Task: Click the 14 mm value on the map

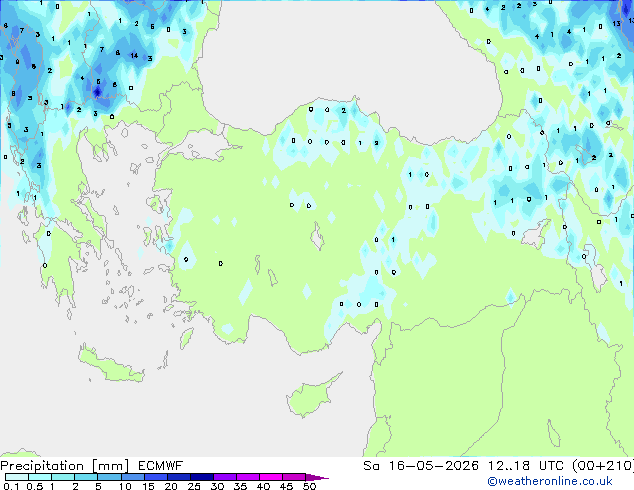Action: click(134, 55)
